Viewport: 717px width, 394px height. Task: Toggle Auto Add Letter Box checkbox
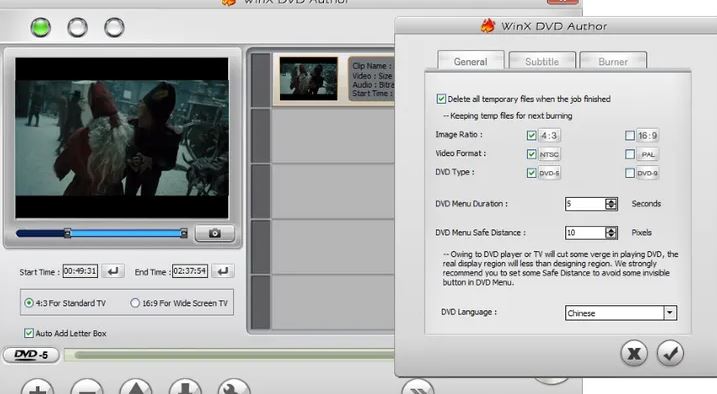29,333
